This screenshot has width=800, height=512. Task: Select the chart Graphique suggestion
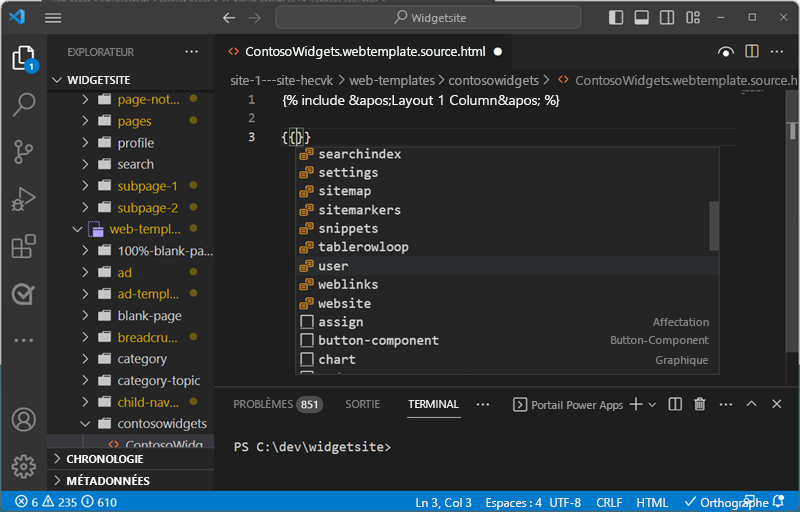[507, 359]
